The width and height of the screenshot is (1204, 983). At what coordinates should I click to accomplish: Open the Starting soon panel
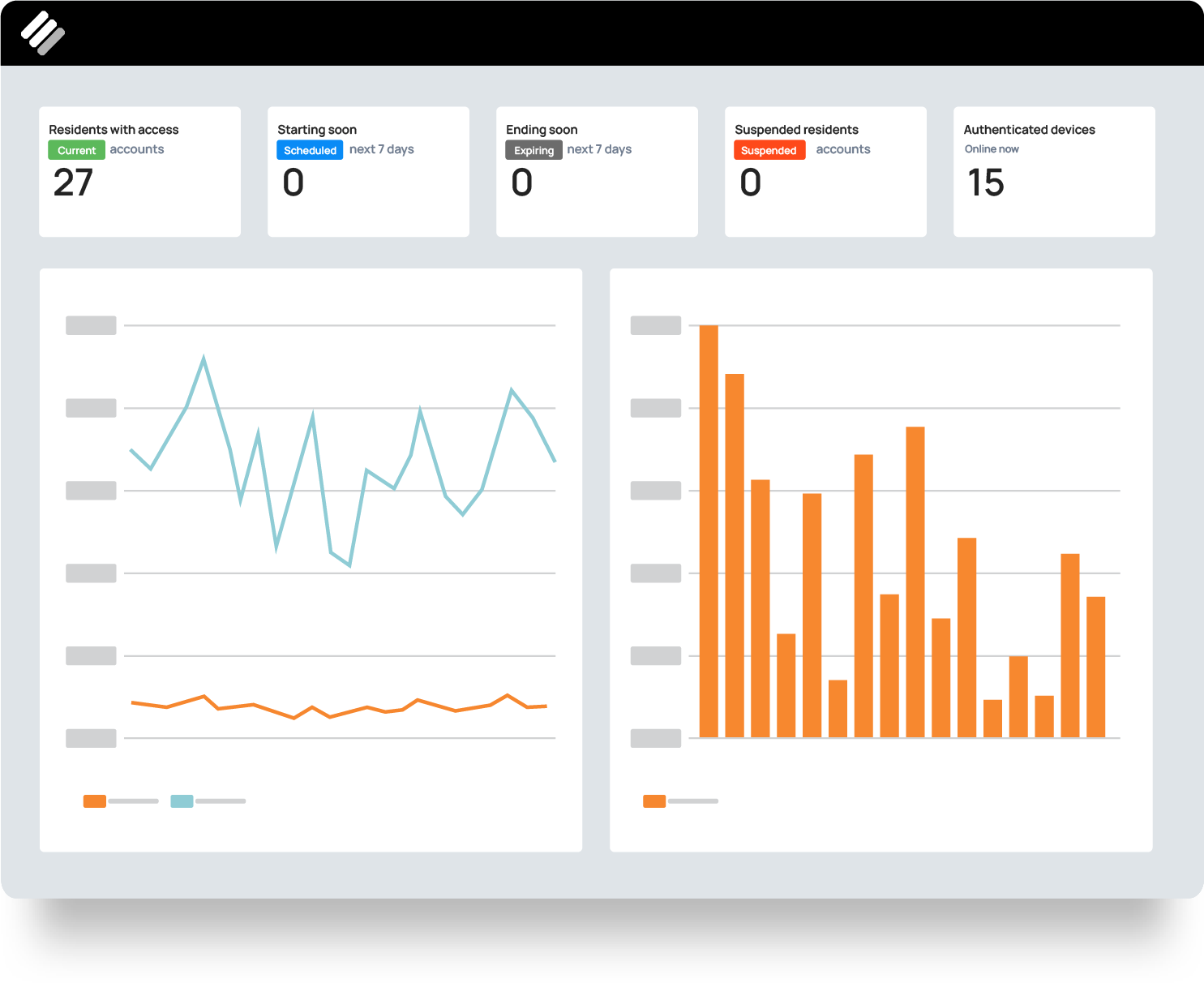368,171
